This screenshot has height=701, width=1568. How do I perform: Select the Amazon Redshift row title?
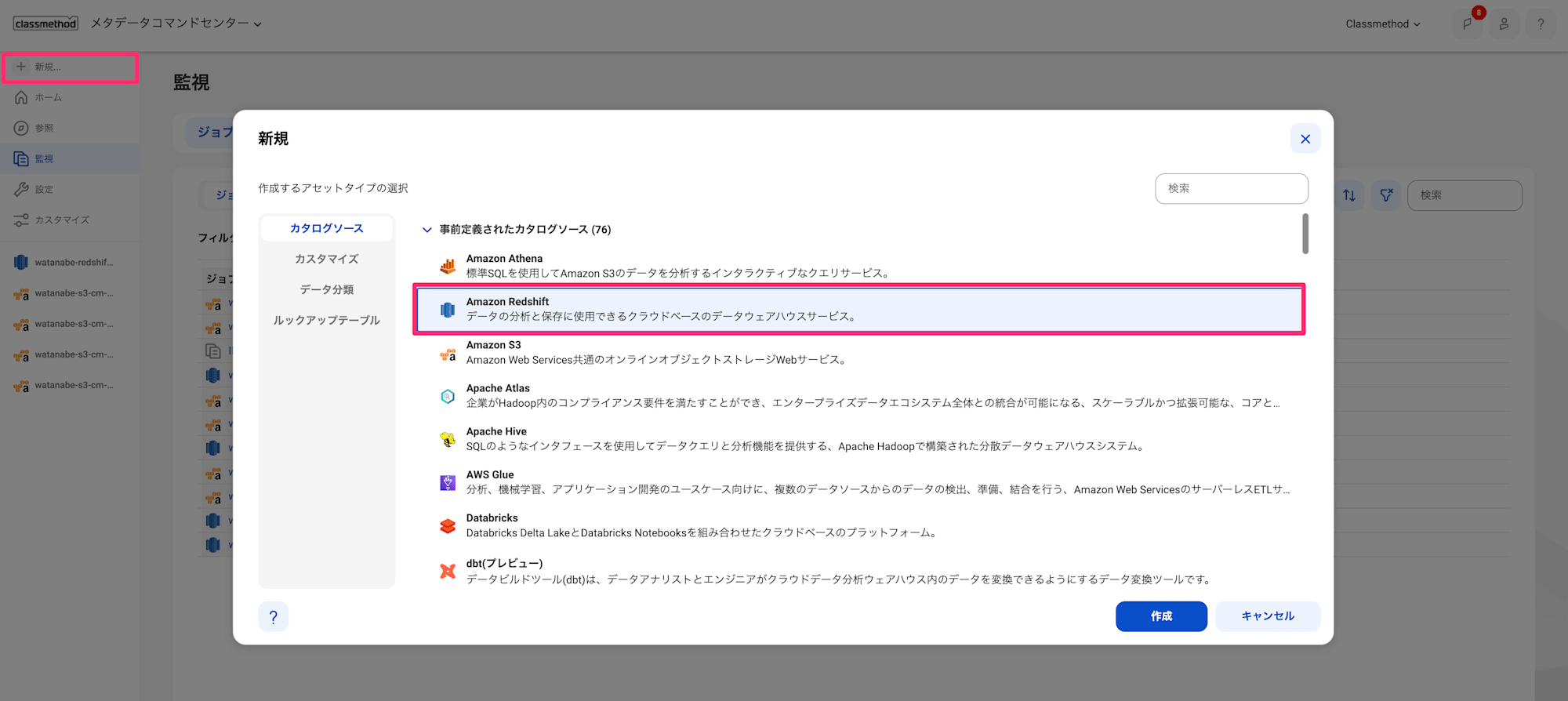(x=507, y=302)
